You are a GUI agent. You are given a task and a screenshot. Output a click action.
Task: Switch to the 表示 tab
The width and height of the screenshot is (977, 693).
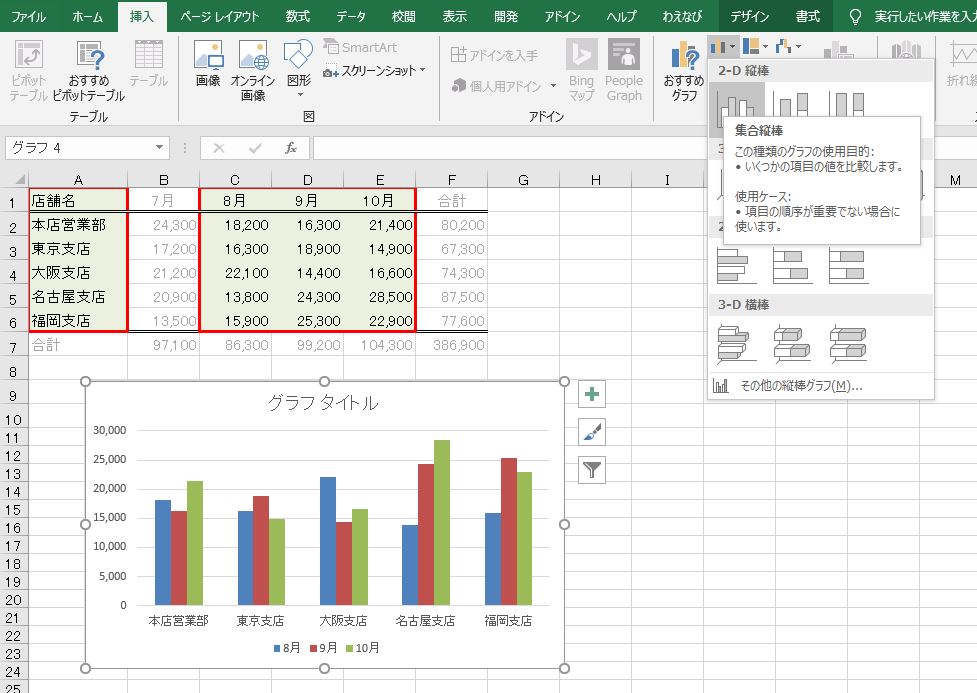pos(454,16)
